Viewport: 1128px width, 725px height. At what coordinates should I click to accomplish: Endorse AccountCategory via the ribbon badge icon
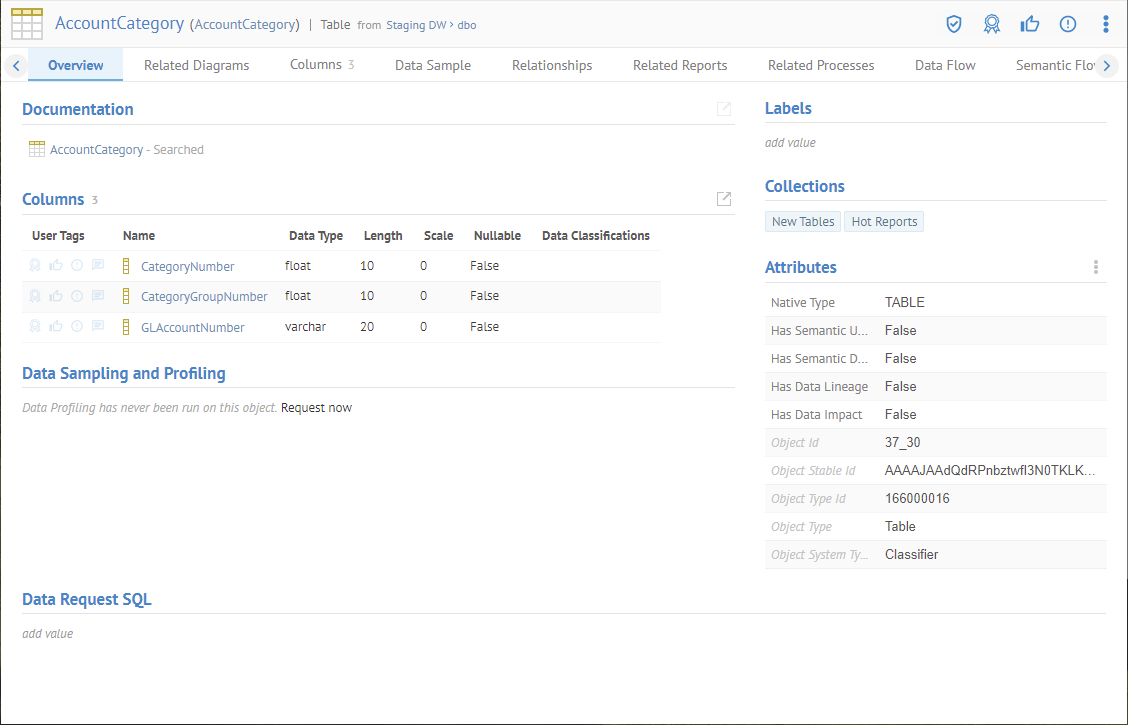(x=991, y=23)
